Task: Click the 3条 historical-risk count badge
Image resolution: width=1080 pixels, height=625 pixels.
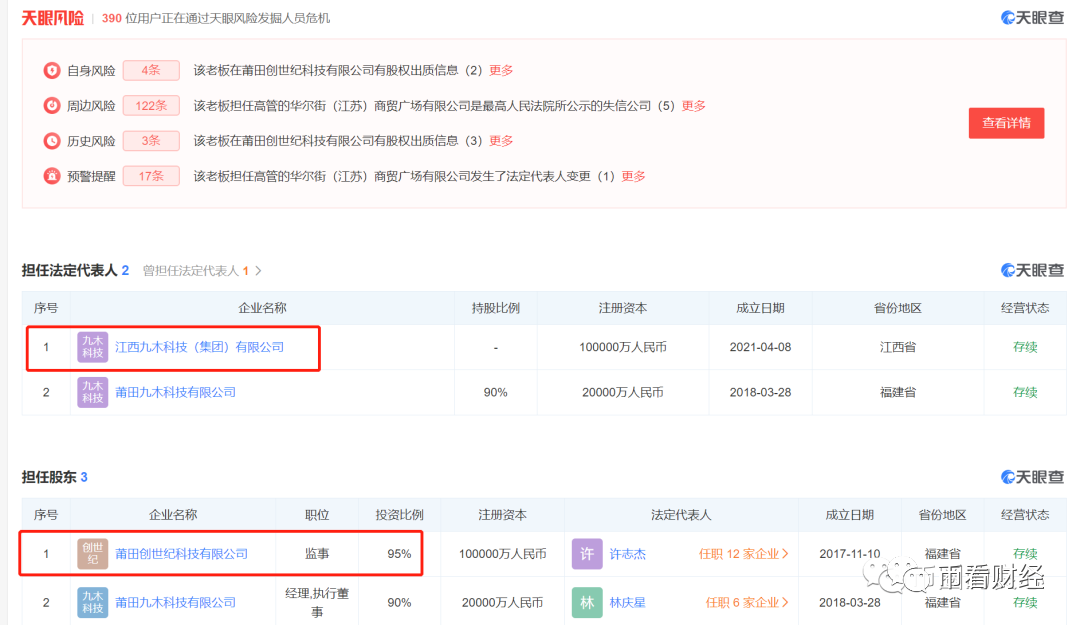Action: (x=151, y=141)
